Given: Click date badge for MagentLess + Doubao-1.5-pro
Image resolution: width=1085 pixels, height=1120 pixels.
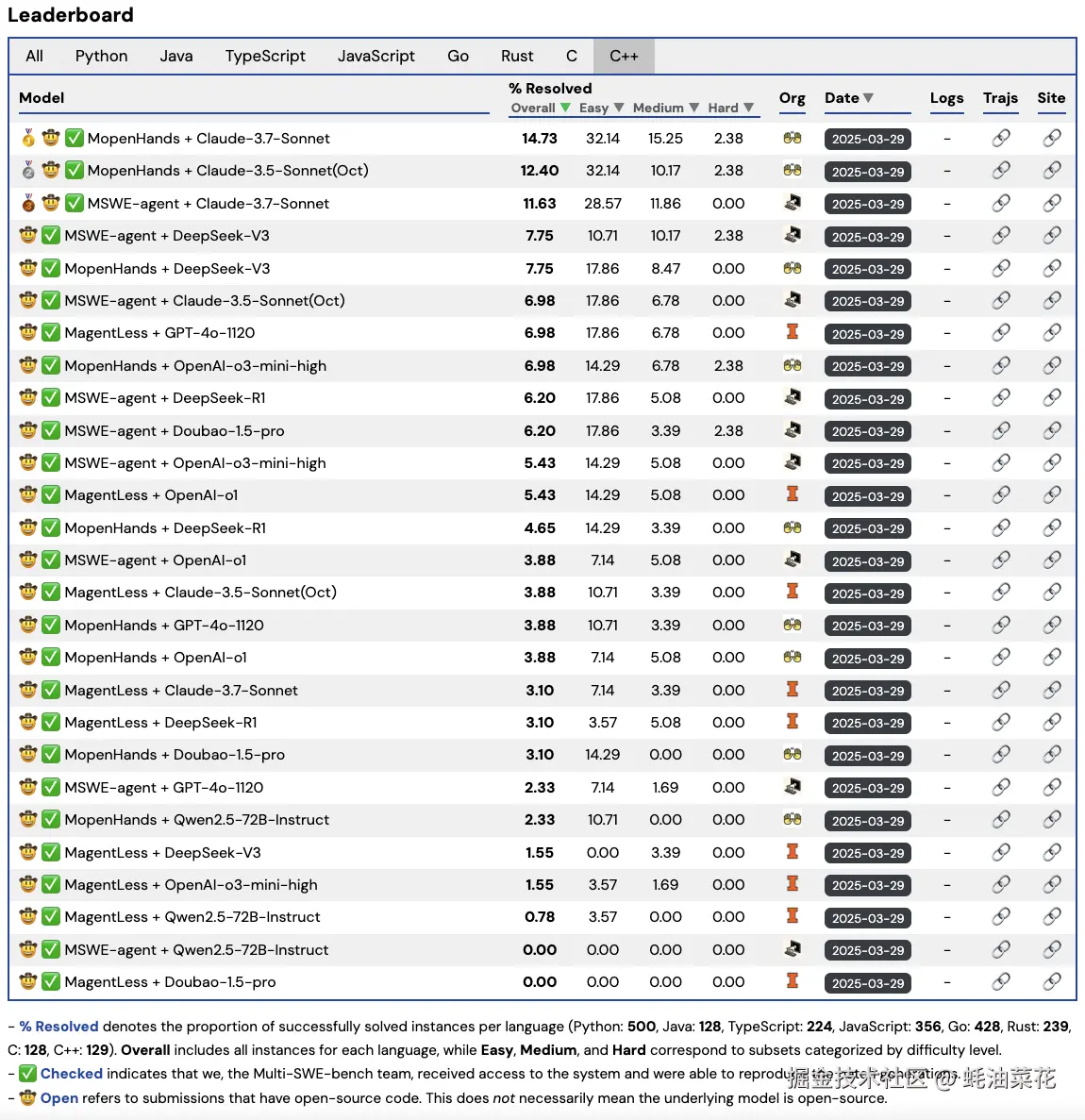Looking at the screenshot, I should 867,982.
